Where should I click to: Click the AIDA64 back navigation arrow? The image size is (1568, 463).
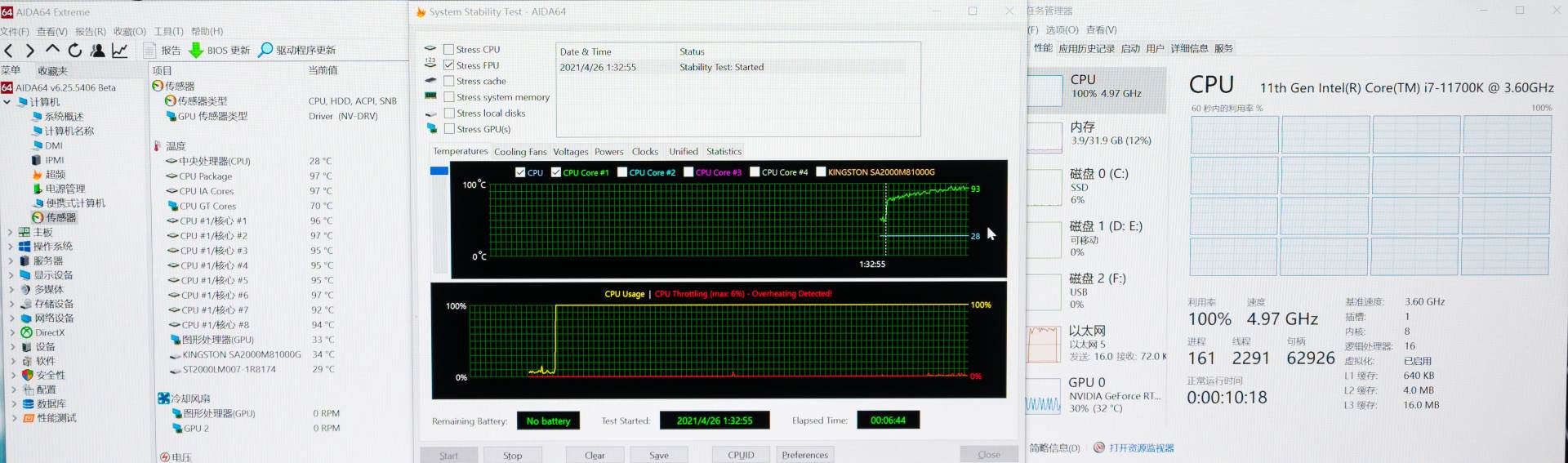pyautogui.click(x=8, y=51)
